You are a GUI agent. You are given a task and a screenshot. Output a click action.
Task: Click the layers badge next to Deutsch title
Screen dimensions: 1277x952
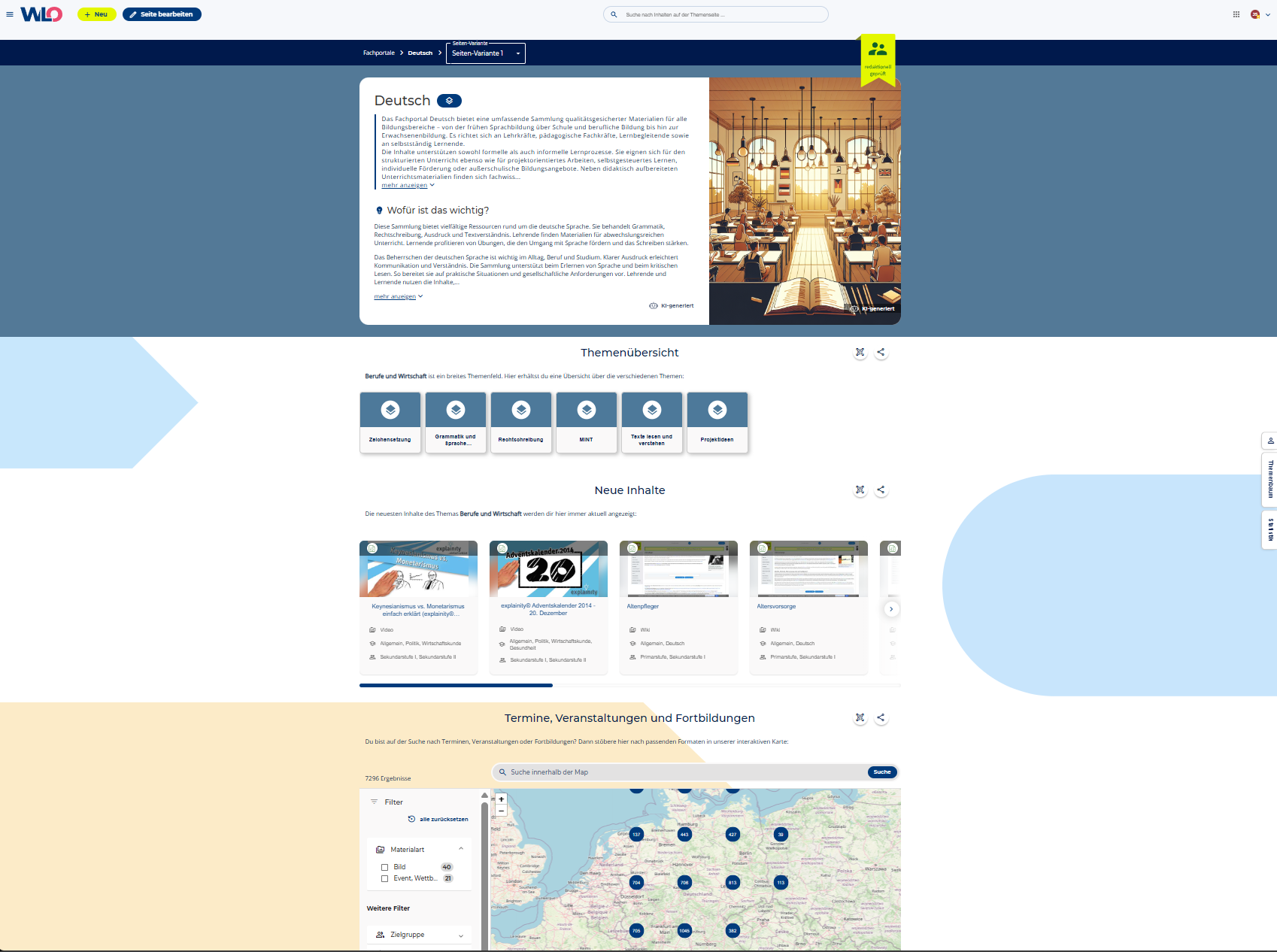tap(449, 101)
